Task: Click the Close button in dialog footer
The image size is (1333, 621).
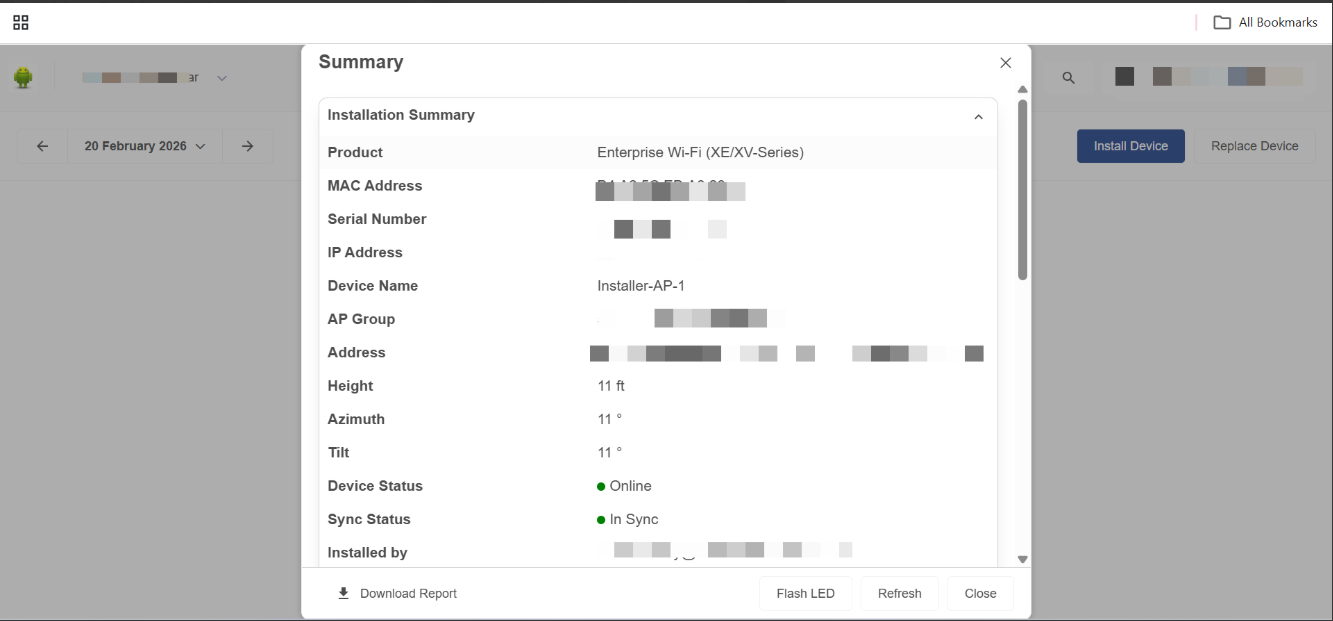Action: [980, 593]
